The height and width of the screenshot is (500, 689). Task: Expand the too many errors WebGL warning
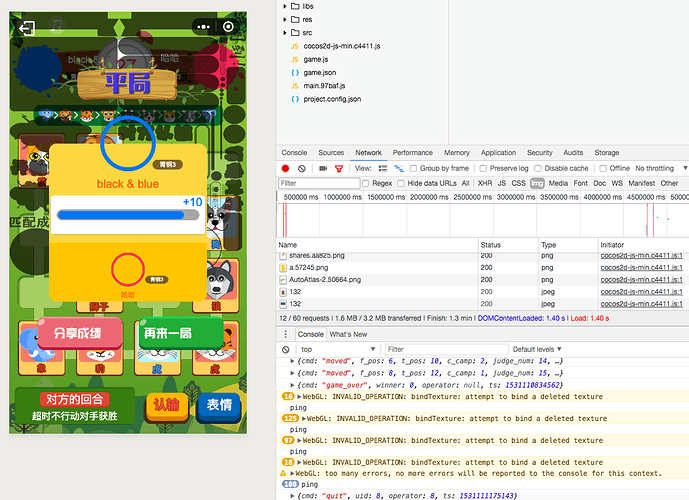(x=292, y=474)
